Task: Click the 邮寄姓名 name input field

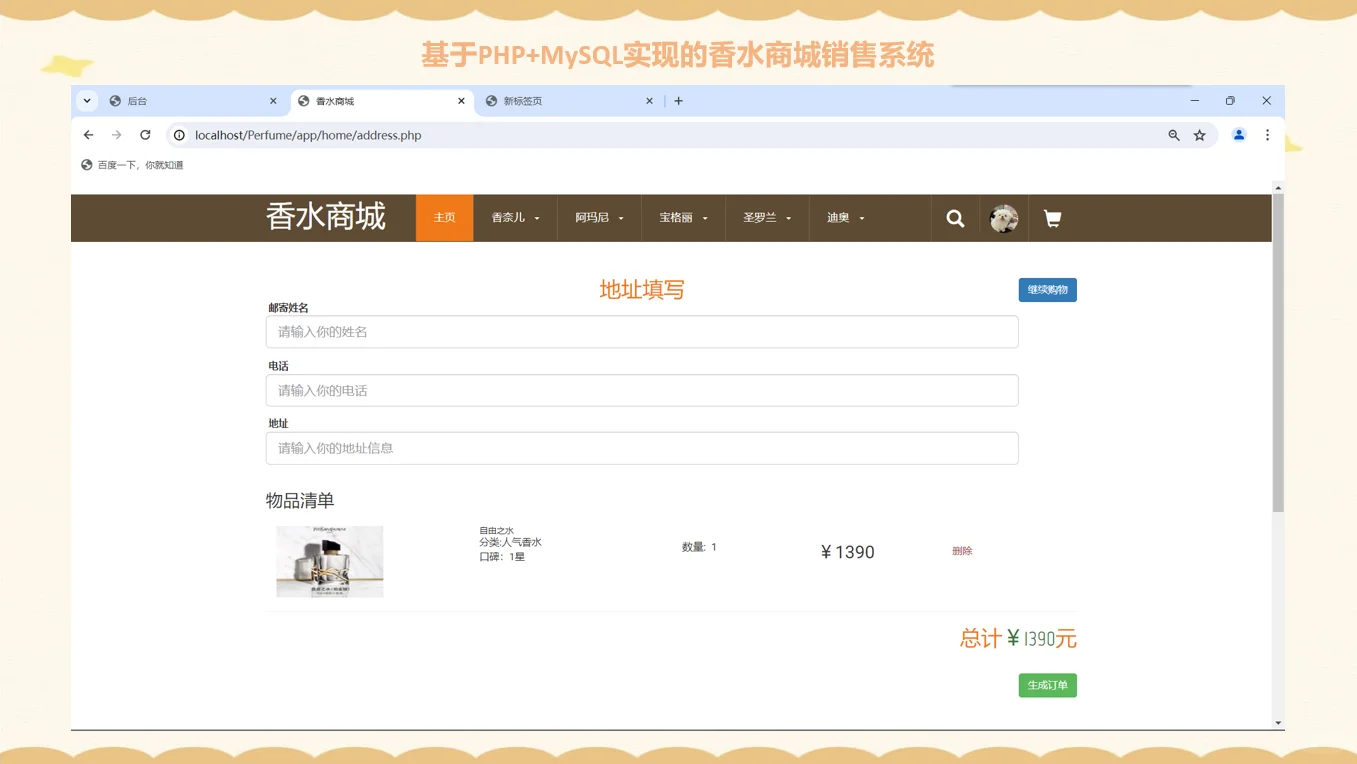Action: [642, 331]
